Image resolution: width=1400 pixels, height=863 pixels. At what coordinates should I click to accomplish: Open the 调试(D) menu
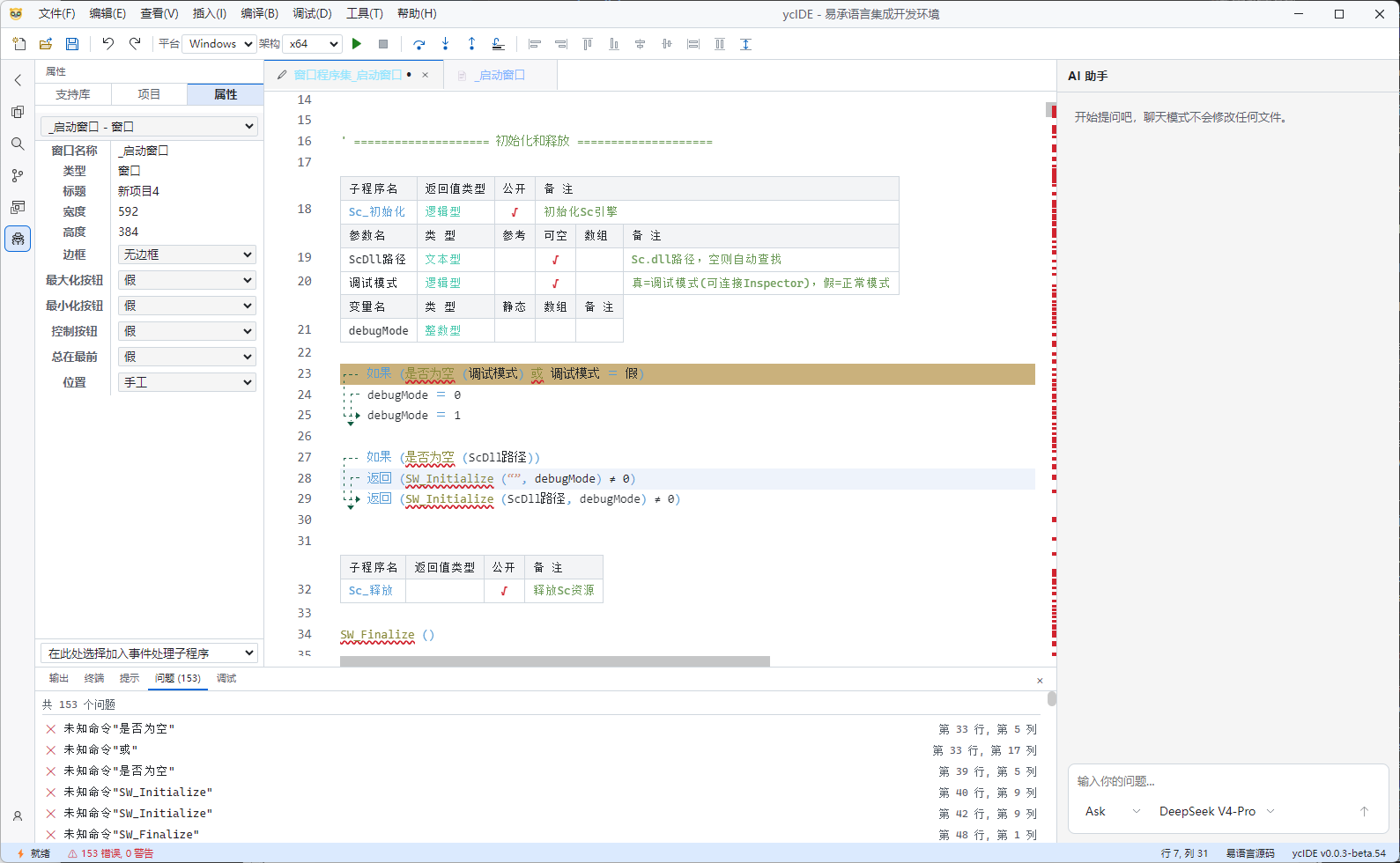[x=312, y=13]
